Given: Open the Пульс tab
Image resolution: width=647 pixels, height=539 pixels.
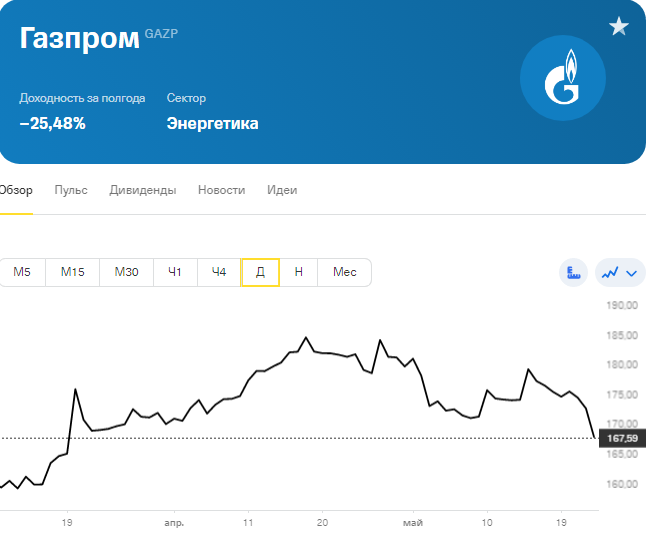Looking at the screenshot, I should coord(71,190).
